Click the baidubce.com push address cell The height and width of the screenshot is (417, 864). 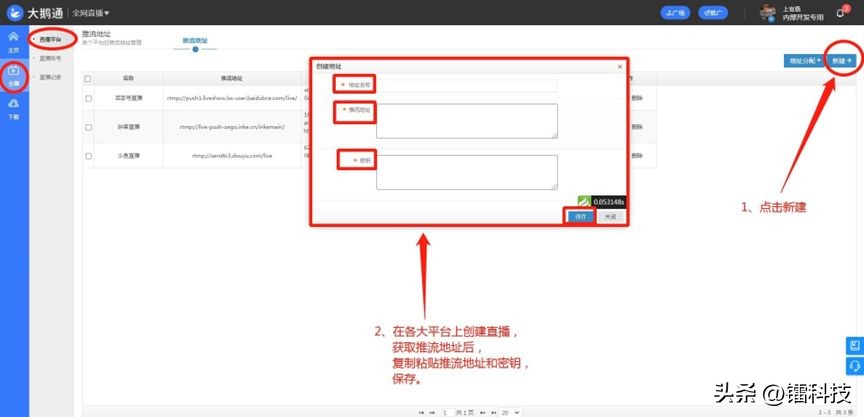232,98
